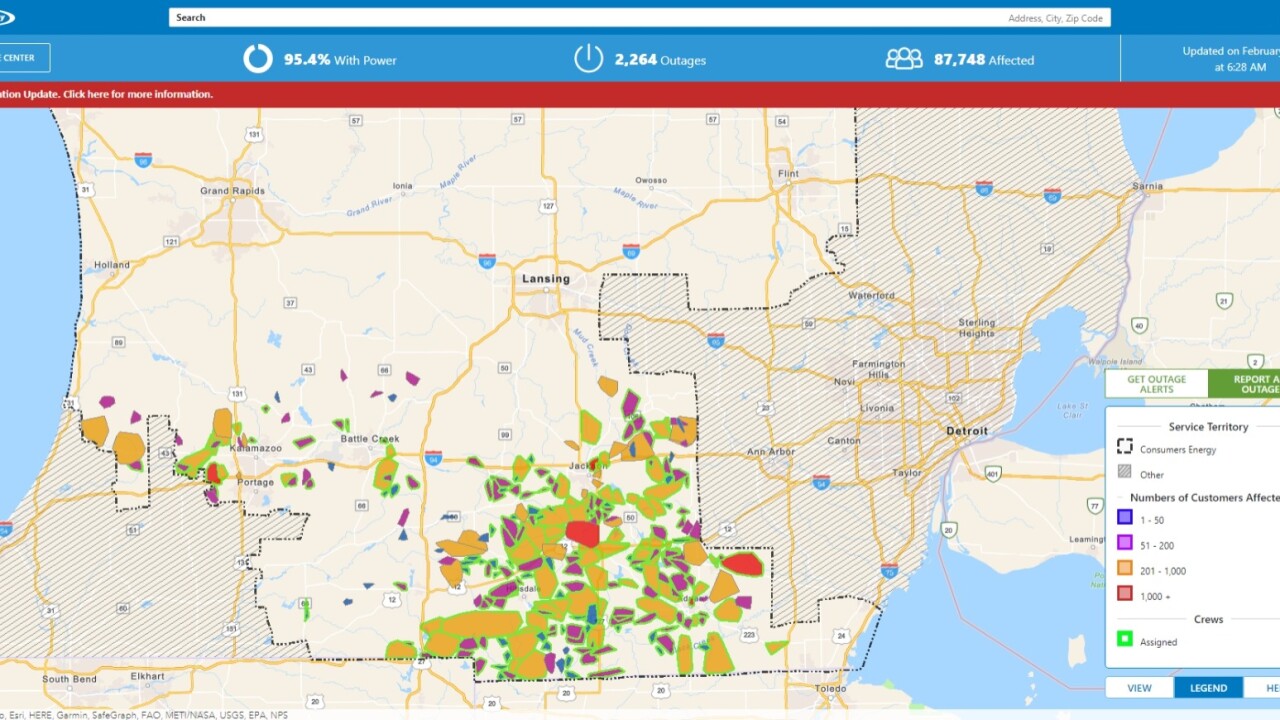The width and height of the screenshot is (1280, 720).
Task: Select the LEGEND tab
Action: point(1208,688)
